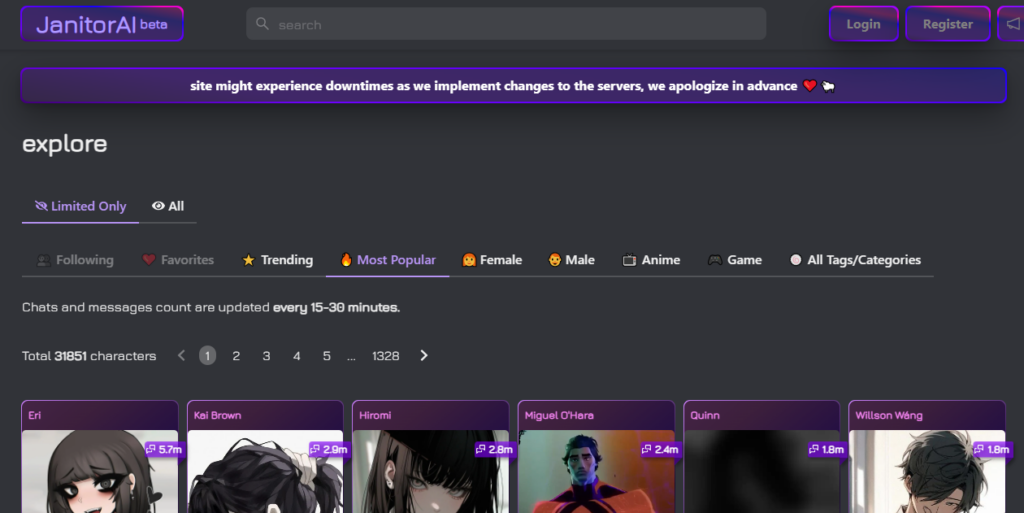This screenshot has height=513, width=1024.
Task: Expand All Tags/Categories list
Action: pos(855,260)
